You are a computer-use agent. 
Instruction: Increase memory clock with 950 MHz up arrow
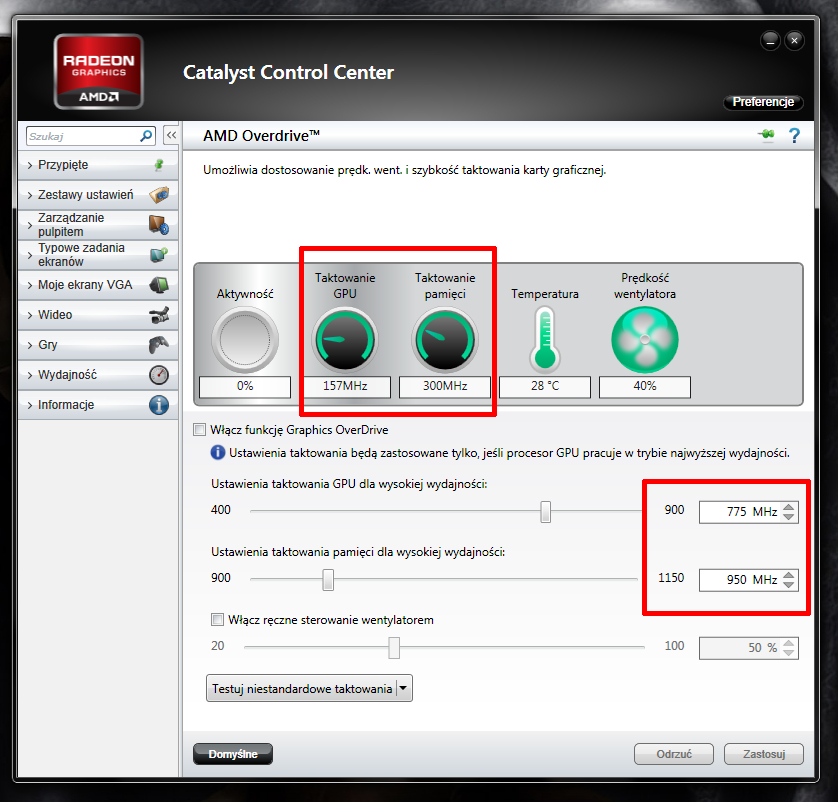788,575
